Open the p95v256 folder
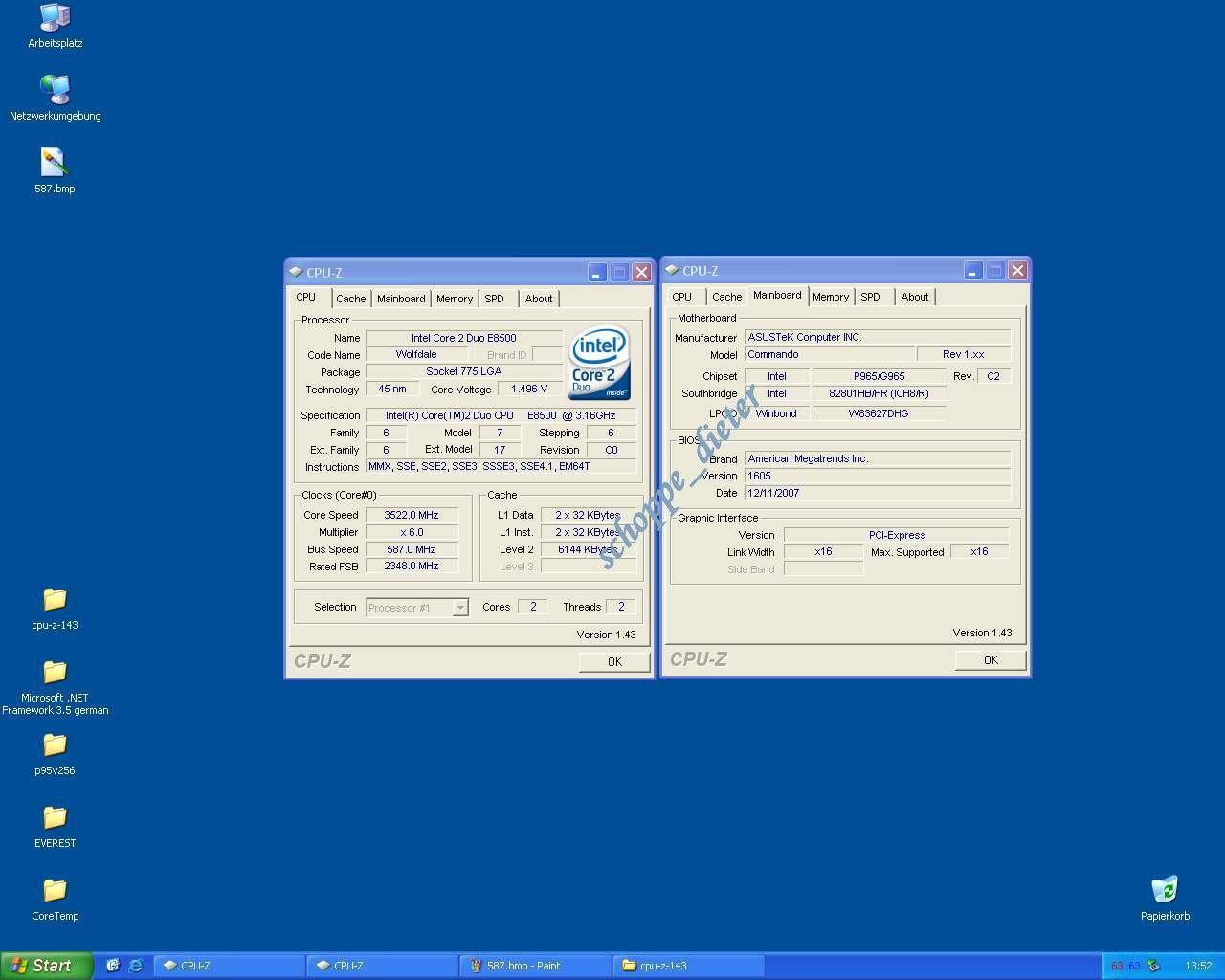This screenshot has width=1225, height=980. [x=55, y=753]
